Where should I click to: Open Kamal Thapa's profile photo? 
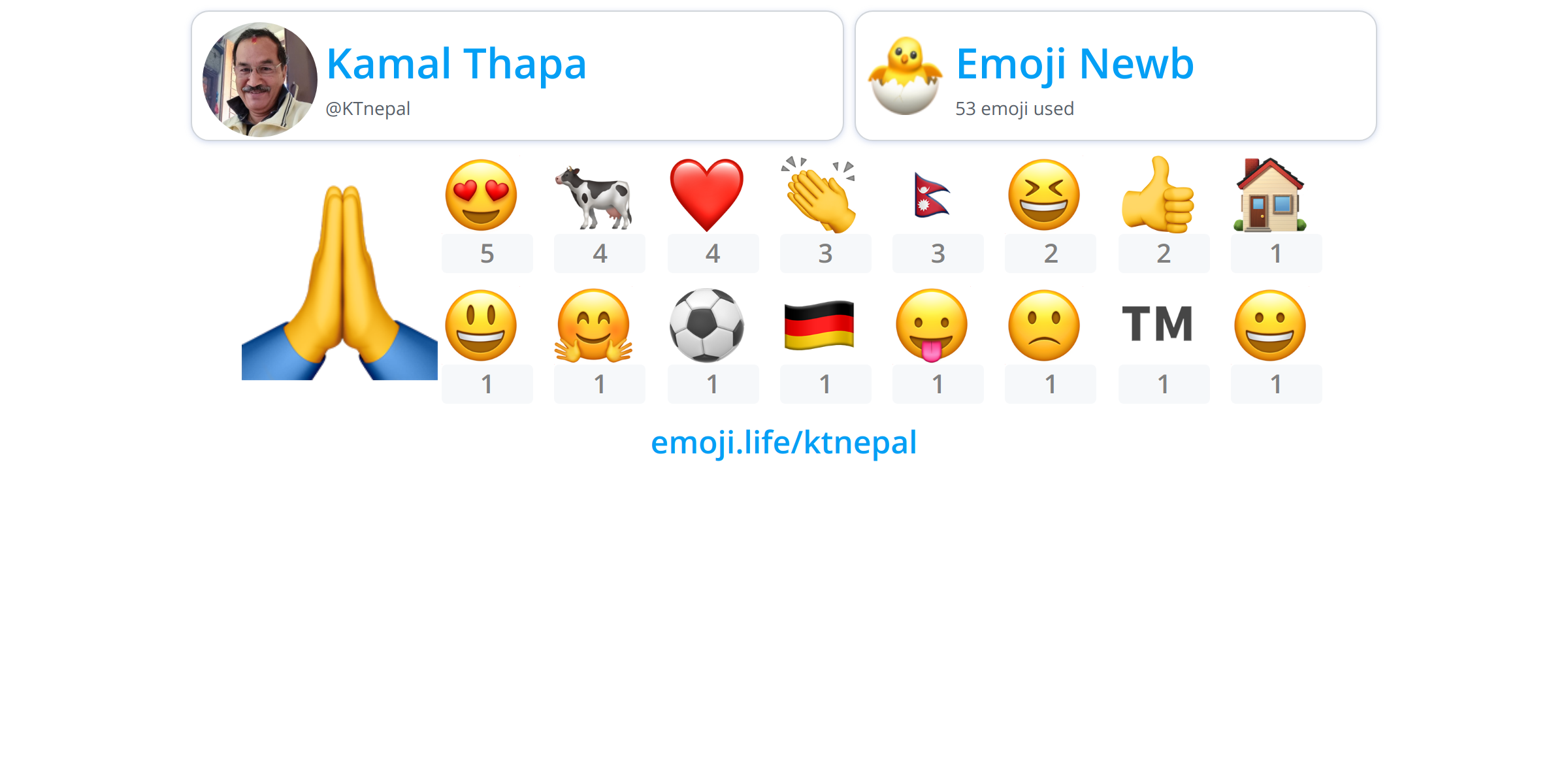(x=260, y=80)
